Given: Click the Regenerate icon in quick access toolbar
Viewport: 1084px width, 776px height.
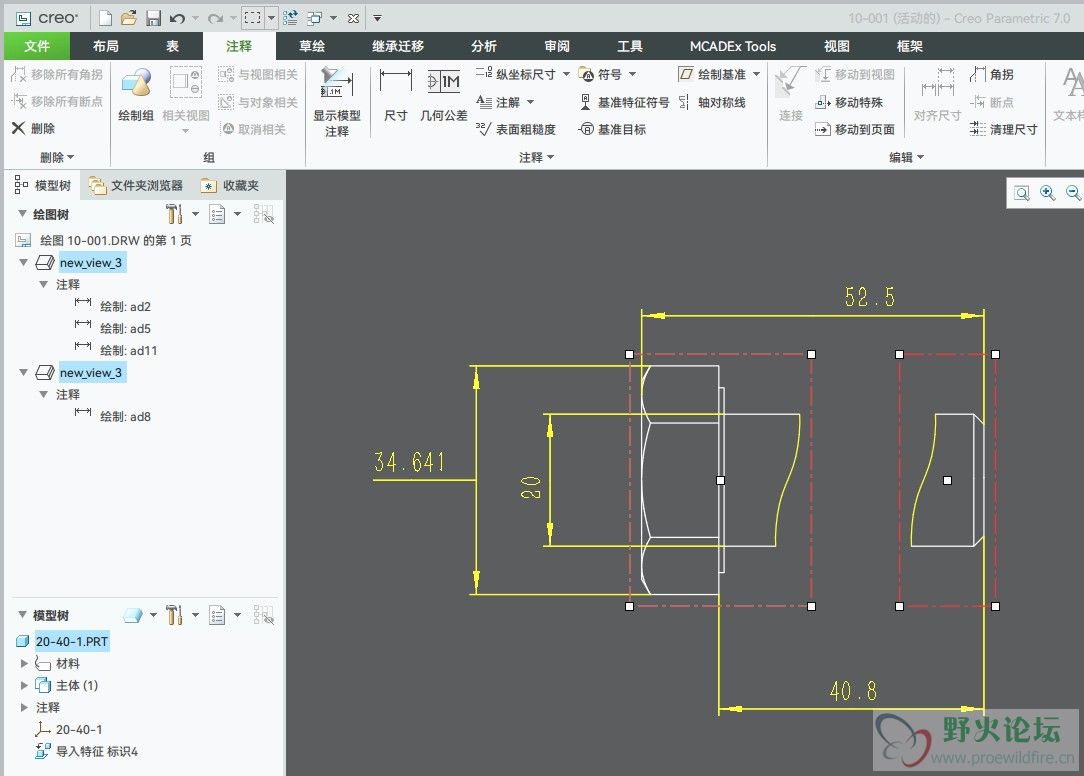Looking at the screenshot, I should 290,18.
